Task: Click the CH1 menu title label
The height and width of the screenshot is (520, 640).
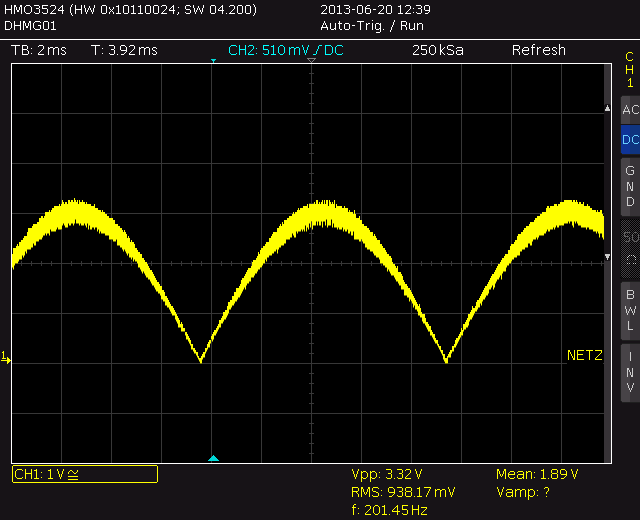Action: [629, 69]
